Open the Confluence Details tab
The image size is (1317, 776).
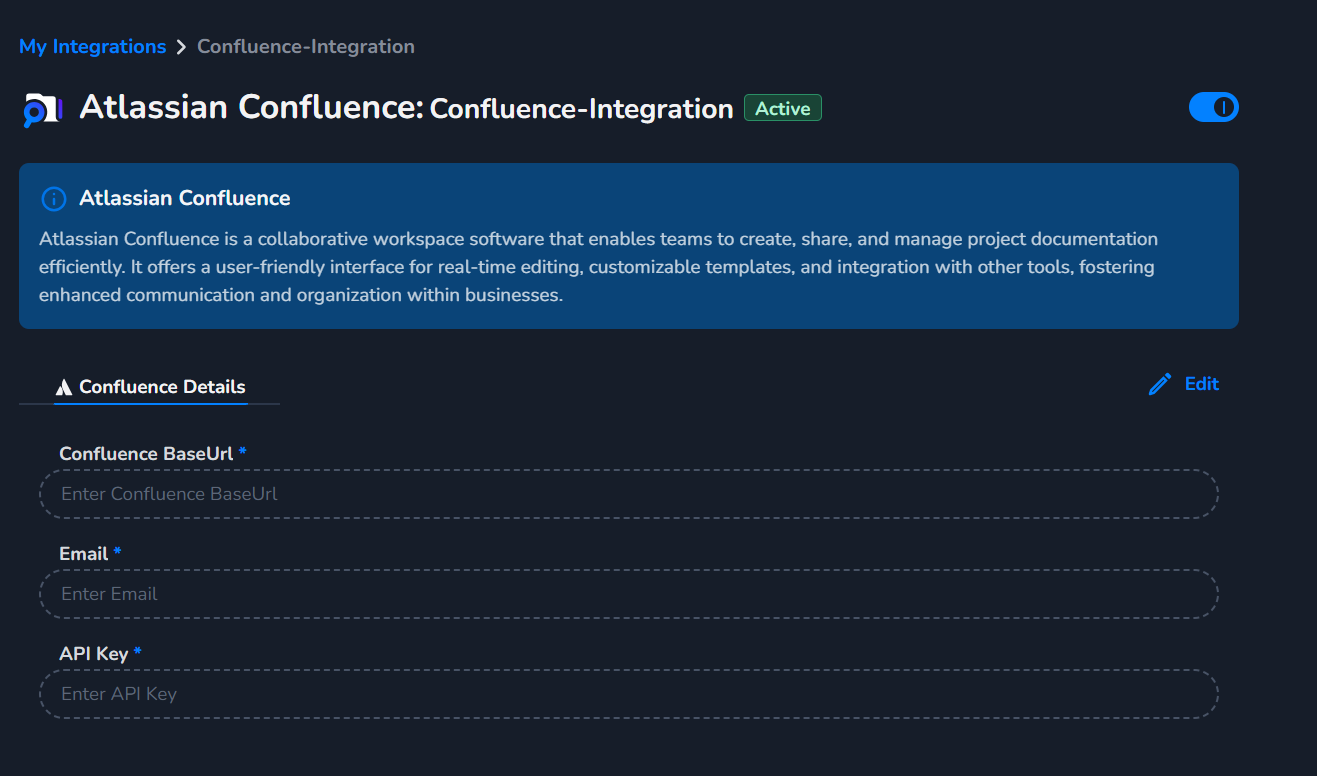click(150, 387)
